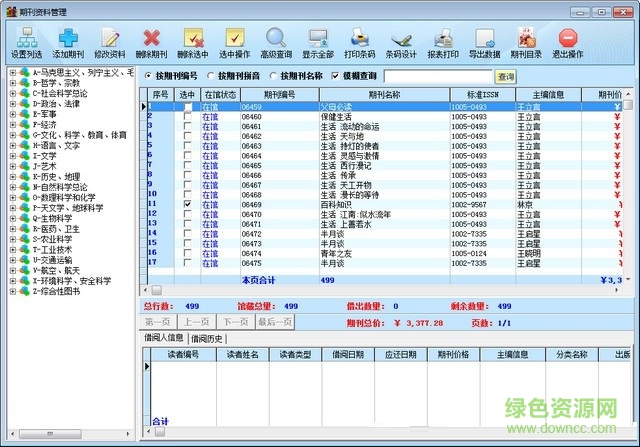The image size is (640, 447).
Task: Select G-文化、科学、教育、体育 category
Action: pyautogui.click(x=80, y=135)
